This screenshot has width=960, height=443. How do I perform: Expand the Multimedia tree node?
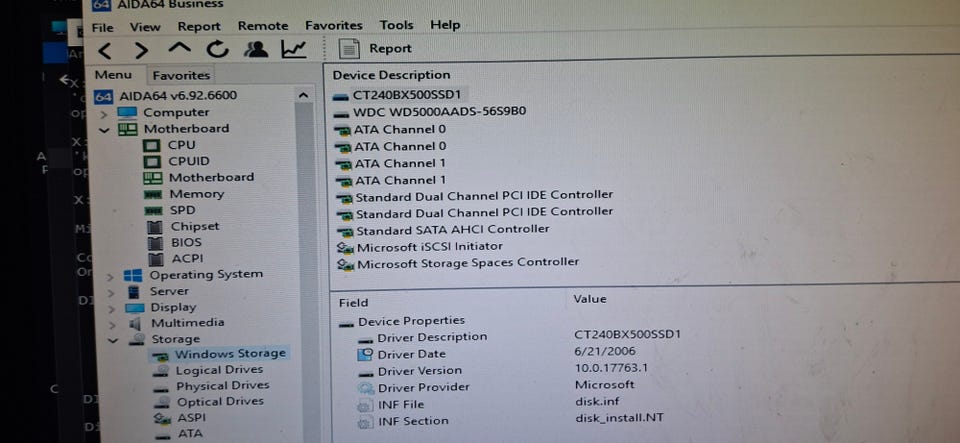112,324
